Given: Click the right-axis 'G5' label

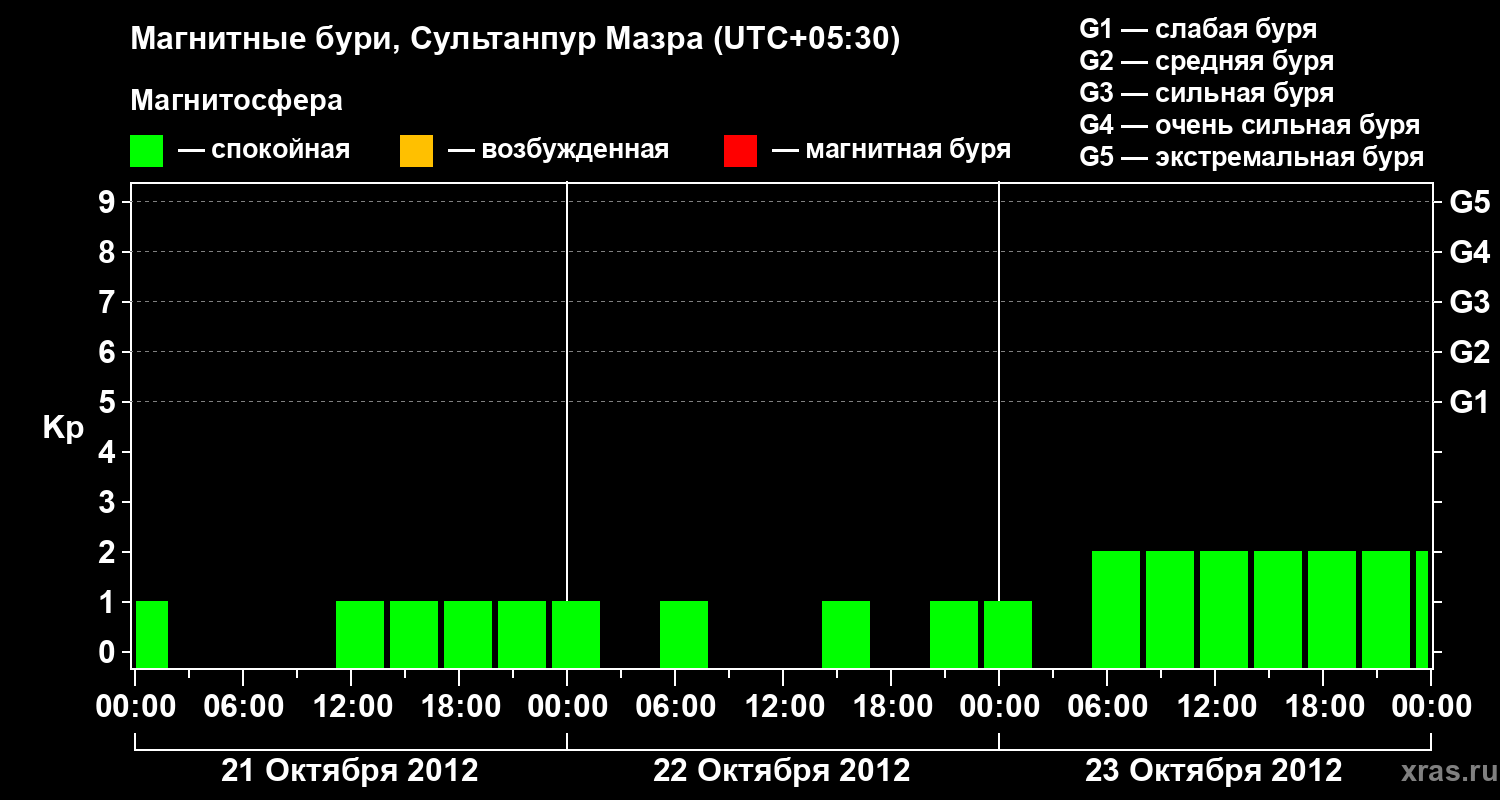Looking at the screenshot, I should [1469, 203].
